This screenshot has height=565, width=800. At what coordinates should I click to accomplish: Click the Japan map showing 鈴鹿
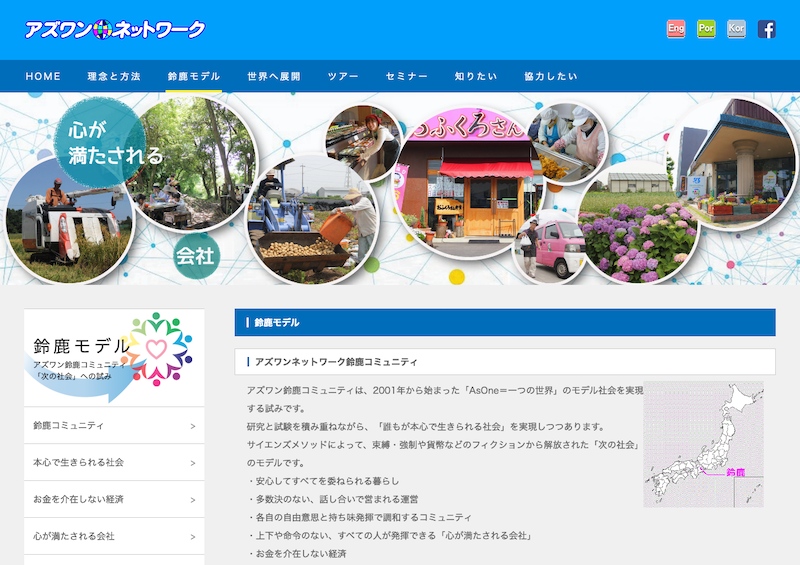point(704,444)
